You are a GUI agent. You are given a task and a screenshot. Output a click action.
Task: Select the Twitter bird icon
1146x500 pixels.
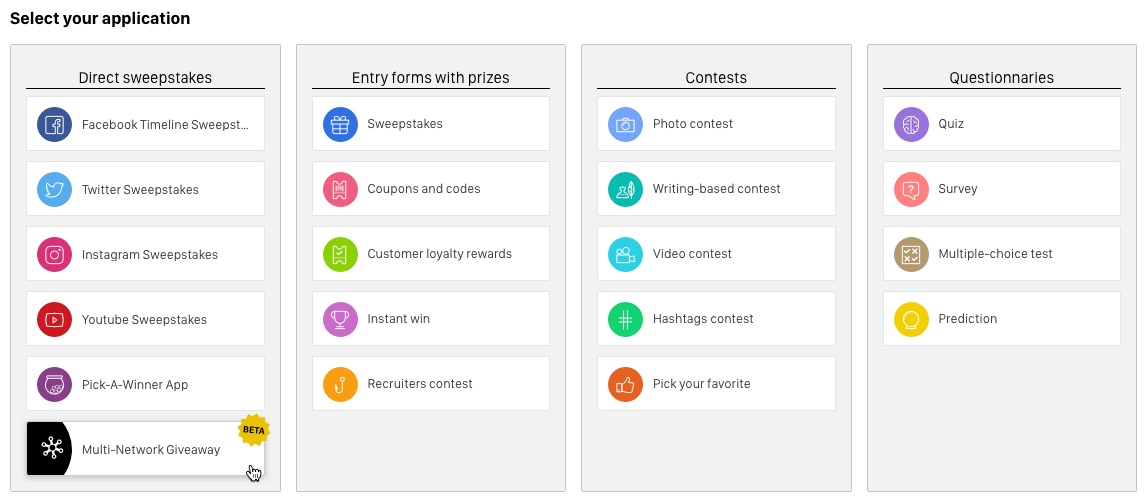coord(55,189)
